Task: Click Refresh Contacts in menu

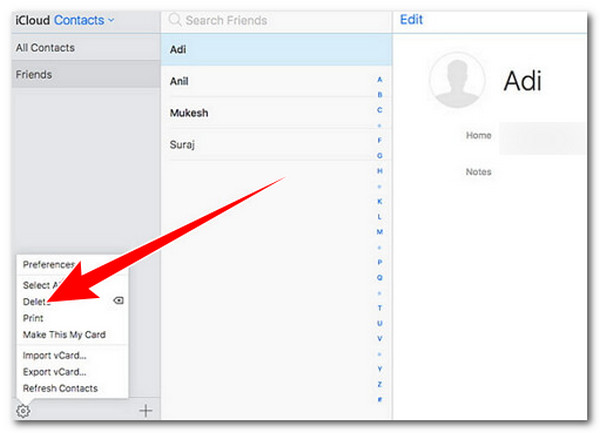Action: tap(60, 388)
